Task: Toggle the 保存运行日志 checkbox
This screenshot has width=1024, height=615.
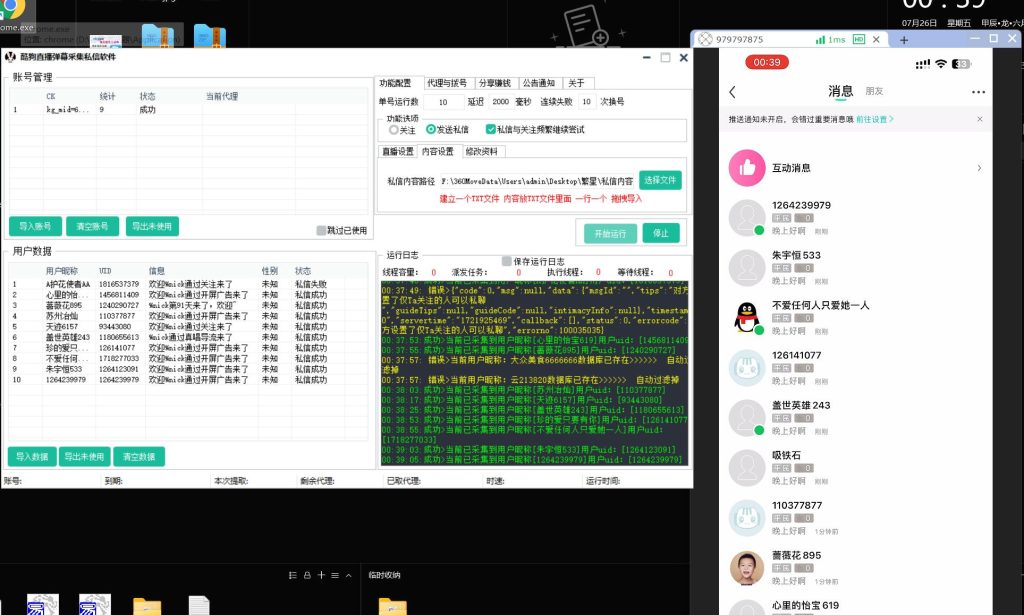Action: point(506,261)
